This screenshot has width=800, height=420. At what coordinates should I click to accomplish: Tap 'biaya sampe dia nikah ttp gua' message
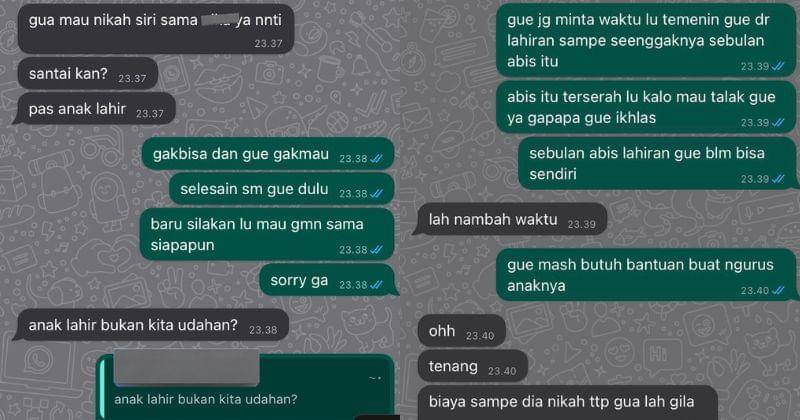567,402
